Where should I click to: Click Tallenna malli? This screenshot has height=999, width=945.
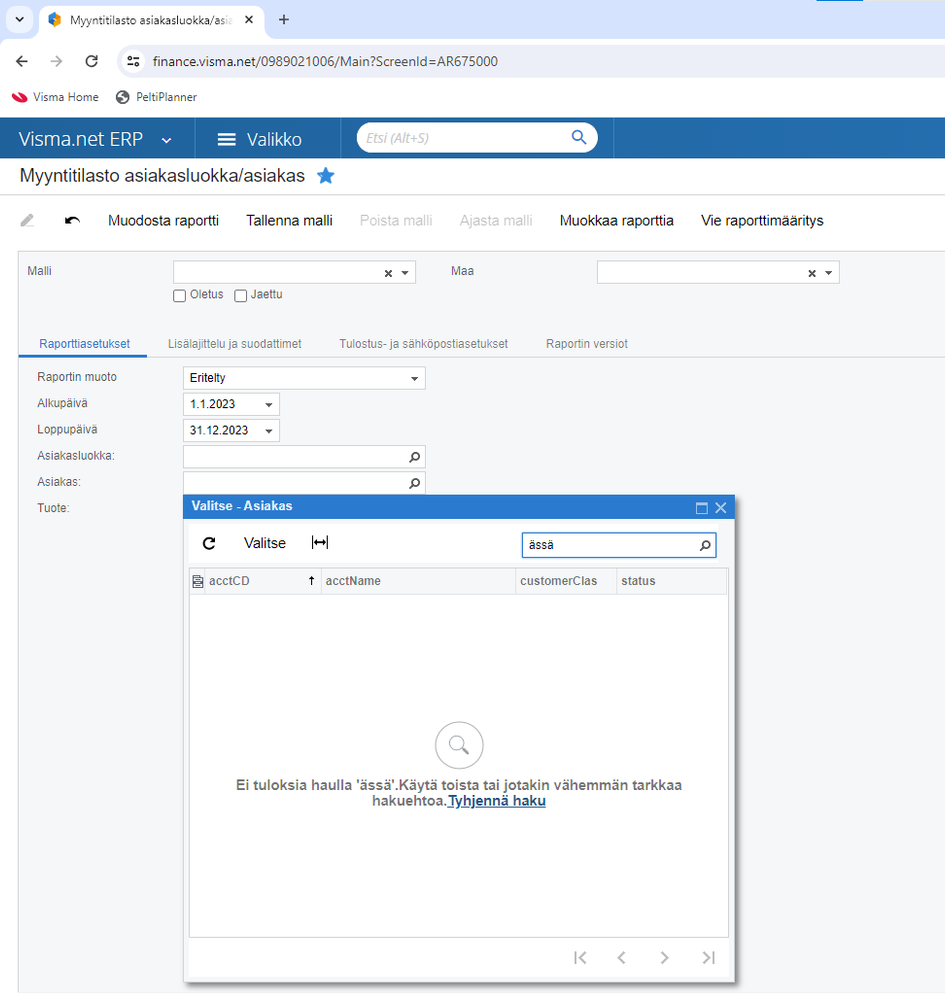[x=289, y=220]
